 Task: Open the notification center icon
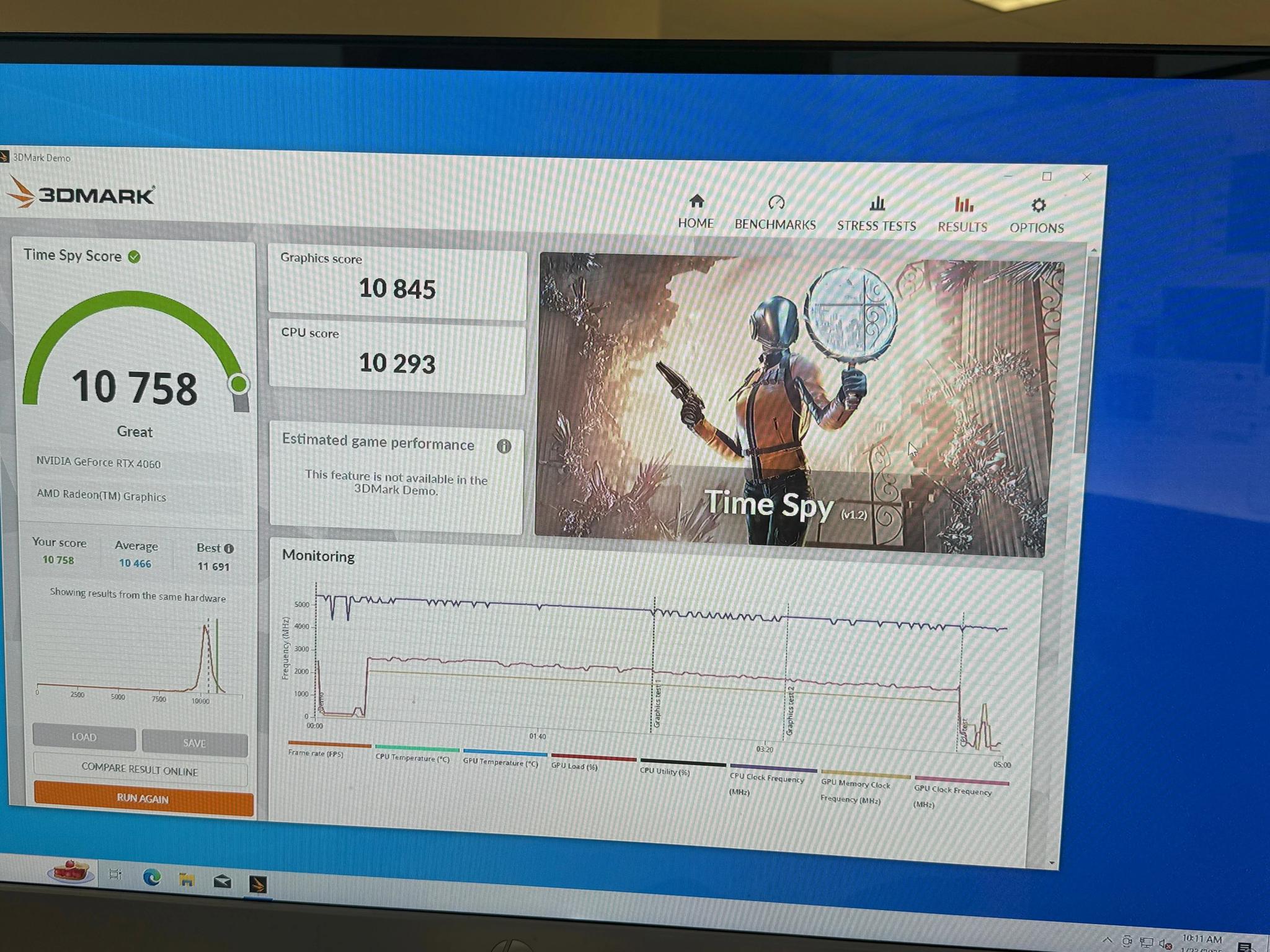pos(1245,946)
